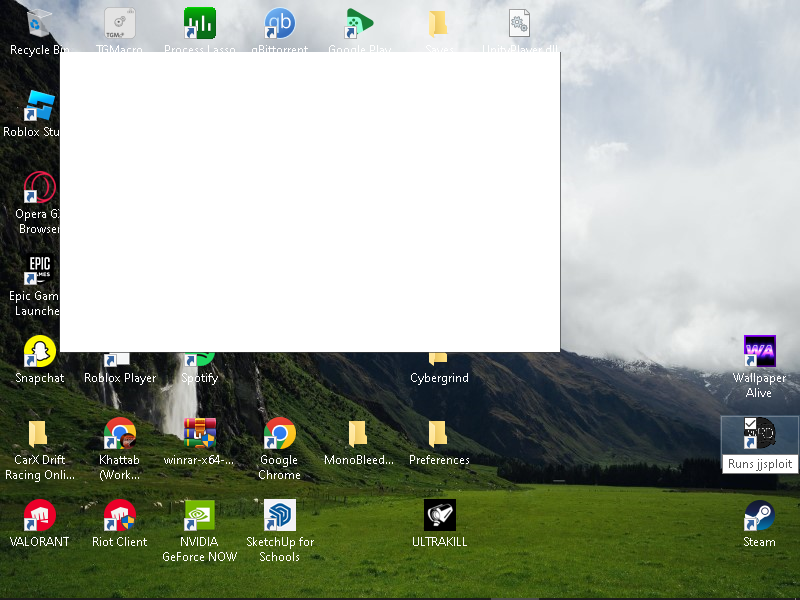
Task: Select the Epic Games Launcher shortcut
Action: click(x=39, y=269)
